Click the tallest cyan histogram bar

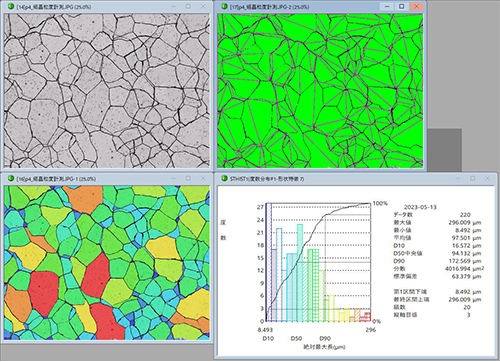click(x=300, y=273)
